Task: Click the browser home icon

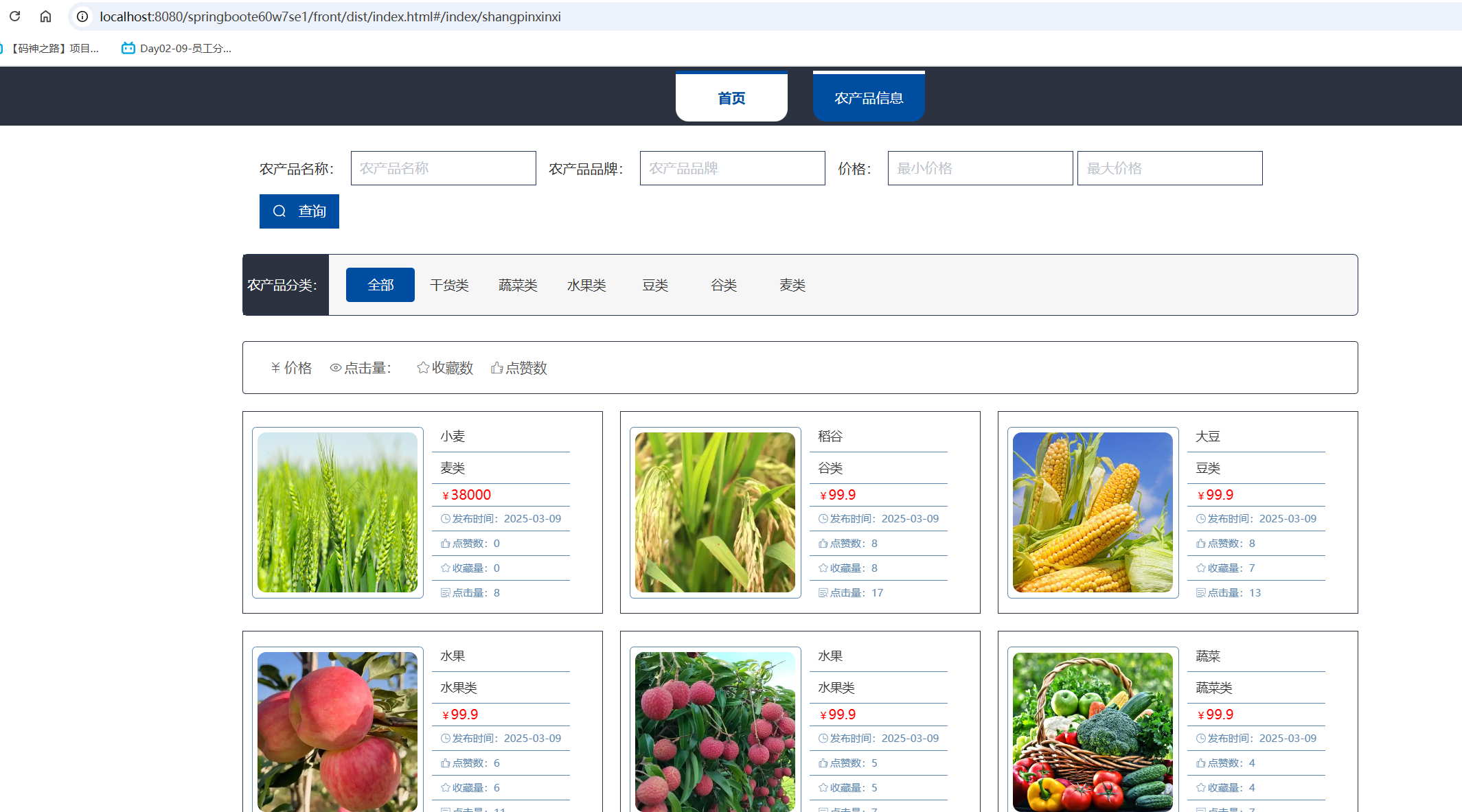Action: [x=45, y=16]
